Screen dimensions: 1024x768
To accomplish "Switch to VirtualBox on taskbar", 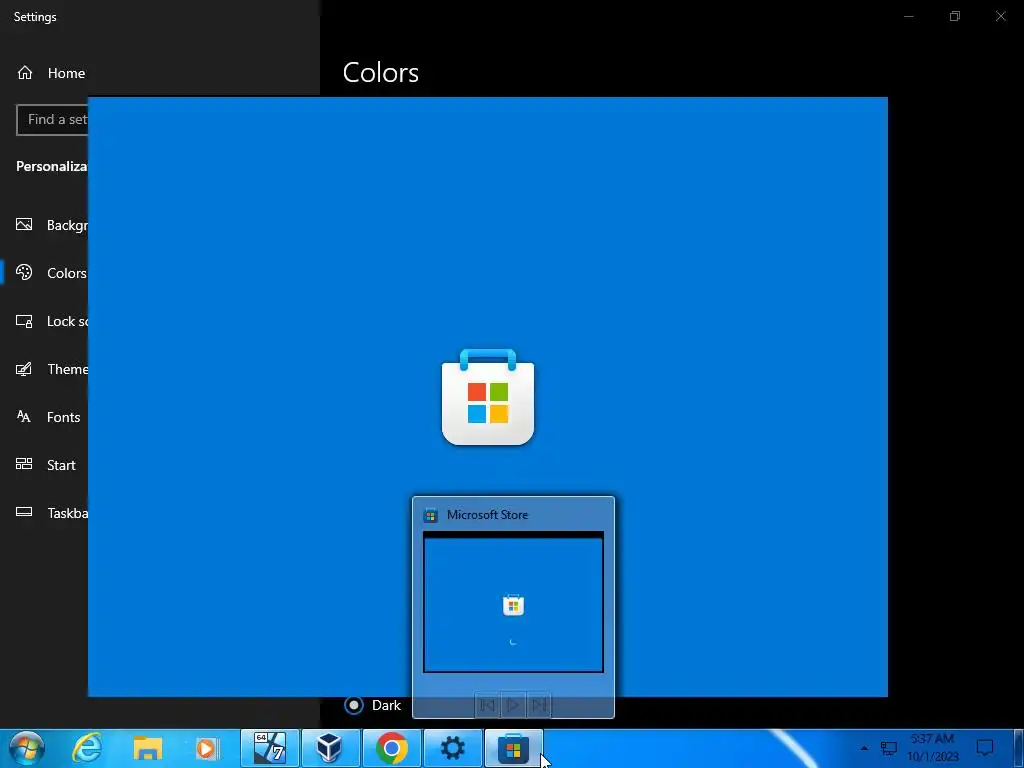I will [330, 748].
